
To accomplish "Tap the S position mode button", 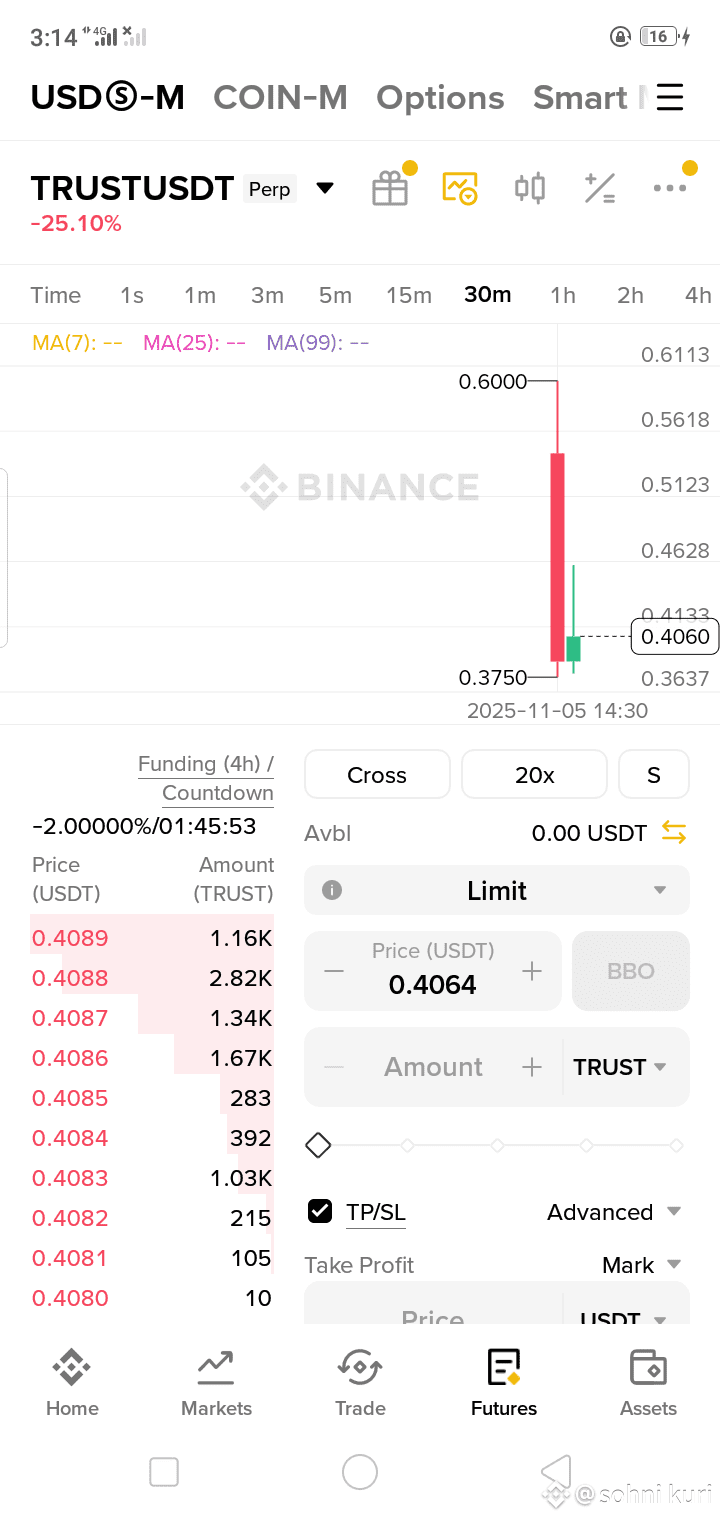I will tap(654, 775).
